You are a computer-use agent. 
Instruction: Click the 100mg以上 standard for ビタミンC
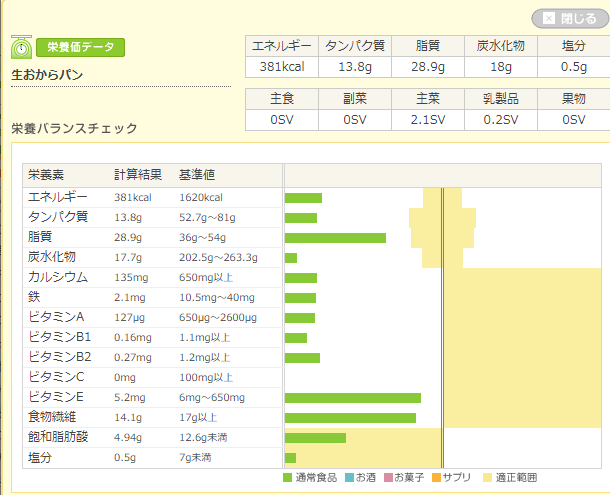tap(206, 377)
